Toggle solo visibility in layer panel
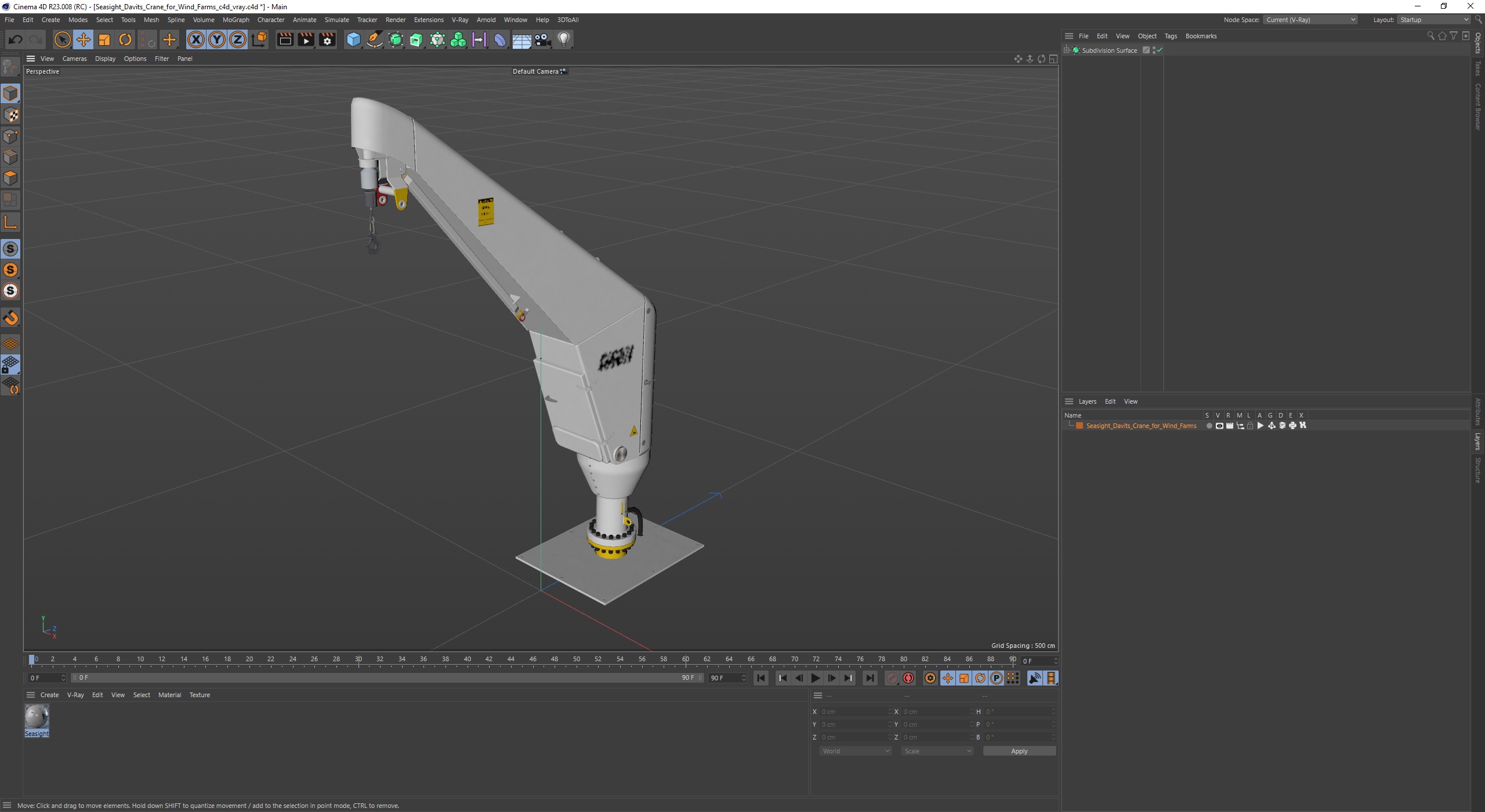The height and width of the screenshot is (812, 1485). pyautogui.click(x=1208, y=425)
